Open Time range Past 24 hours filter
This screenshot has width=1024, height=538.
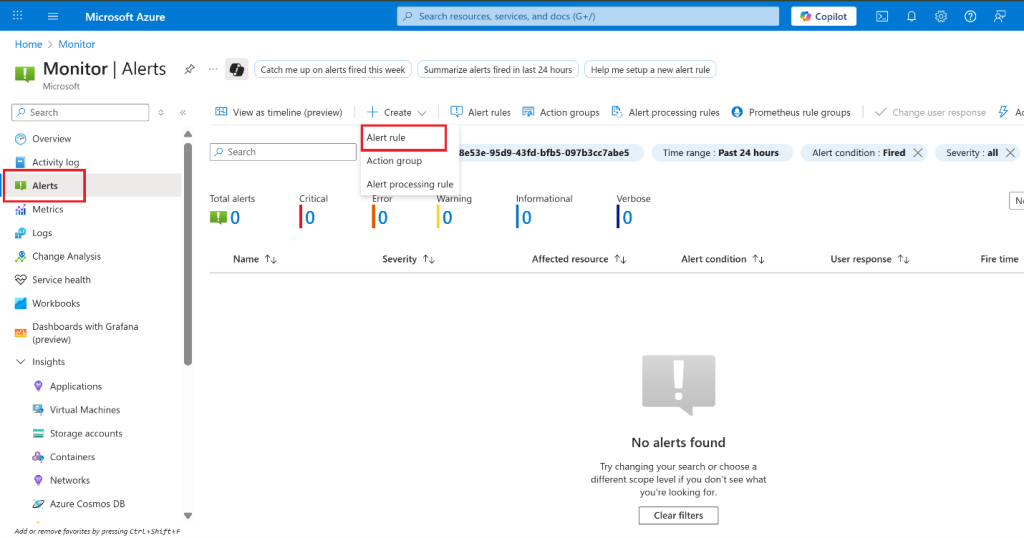721,153
